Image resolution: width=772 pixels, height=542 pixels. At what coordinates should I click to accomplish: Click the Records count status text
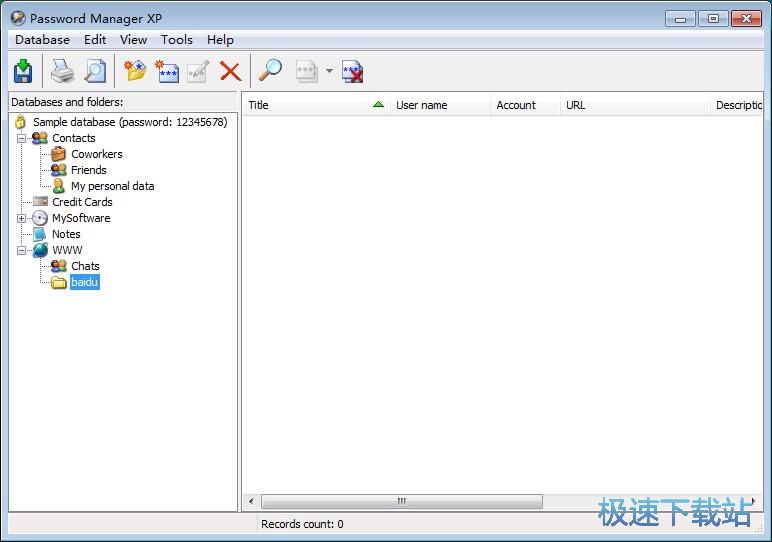pos(302,524)
